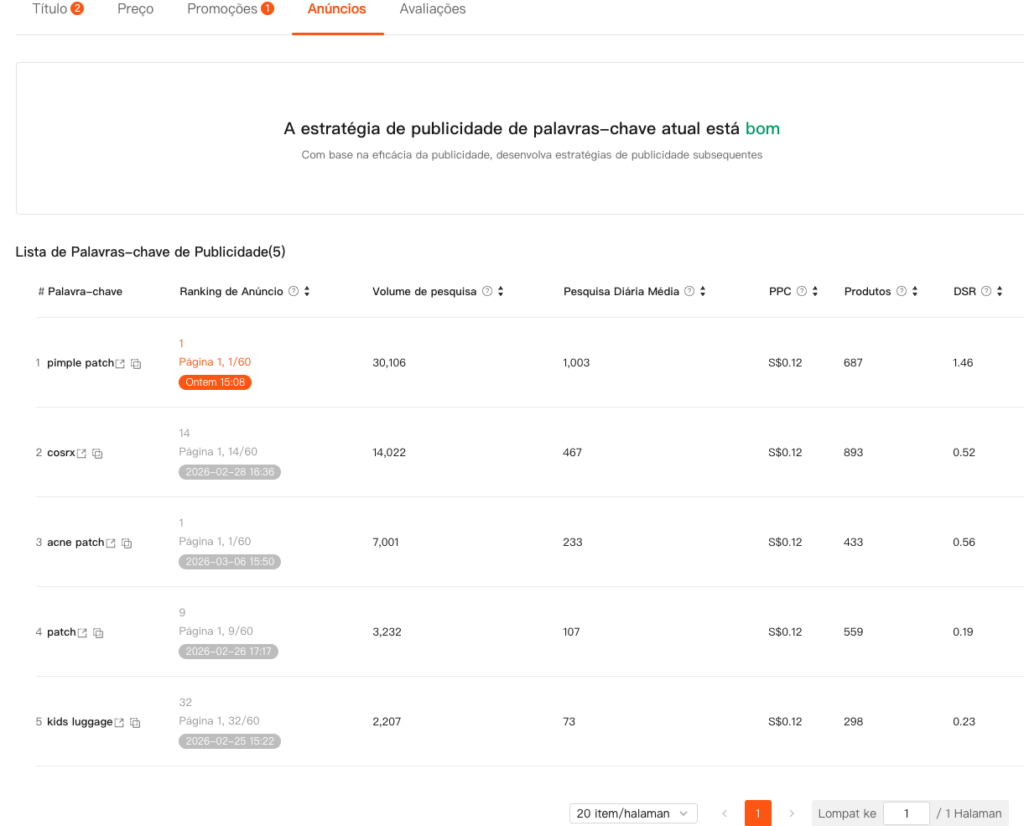Click page 1 pagination button

coord(757,814)
